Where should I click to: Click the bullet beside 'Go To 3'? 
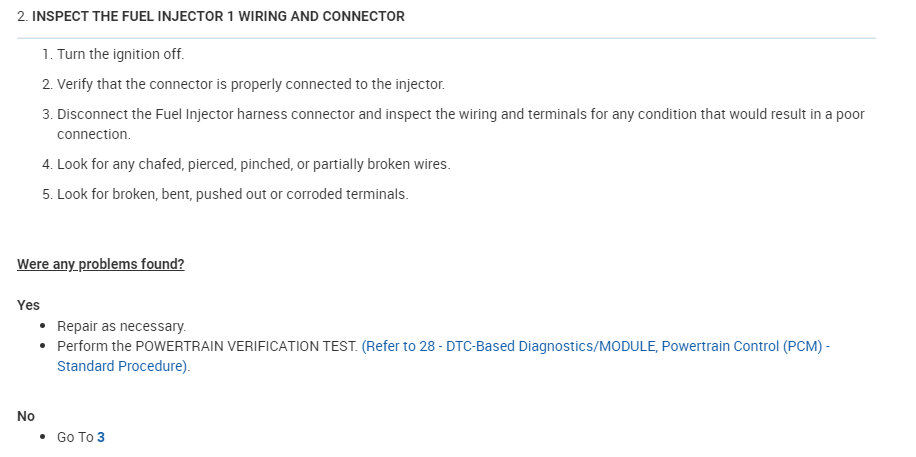42,437
